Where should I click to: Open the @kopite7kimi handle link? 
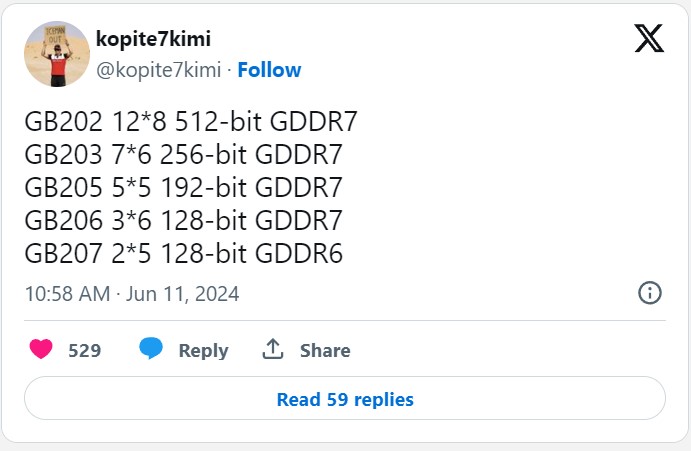pyautogui.click(x=159, y=70)
